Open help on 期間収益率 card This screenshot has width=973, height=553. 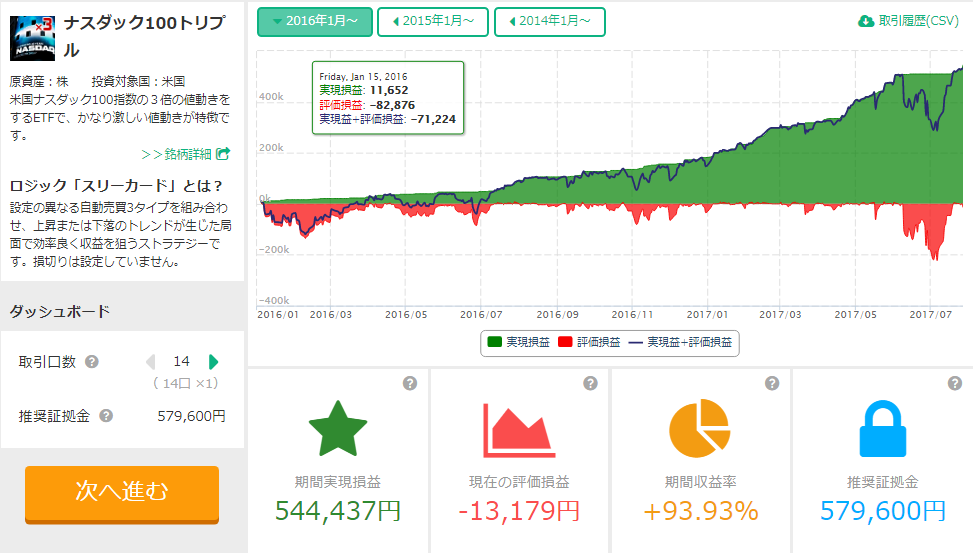pos(772,383)
